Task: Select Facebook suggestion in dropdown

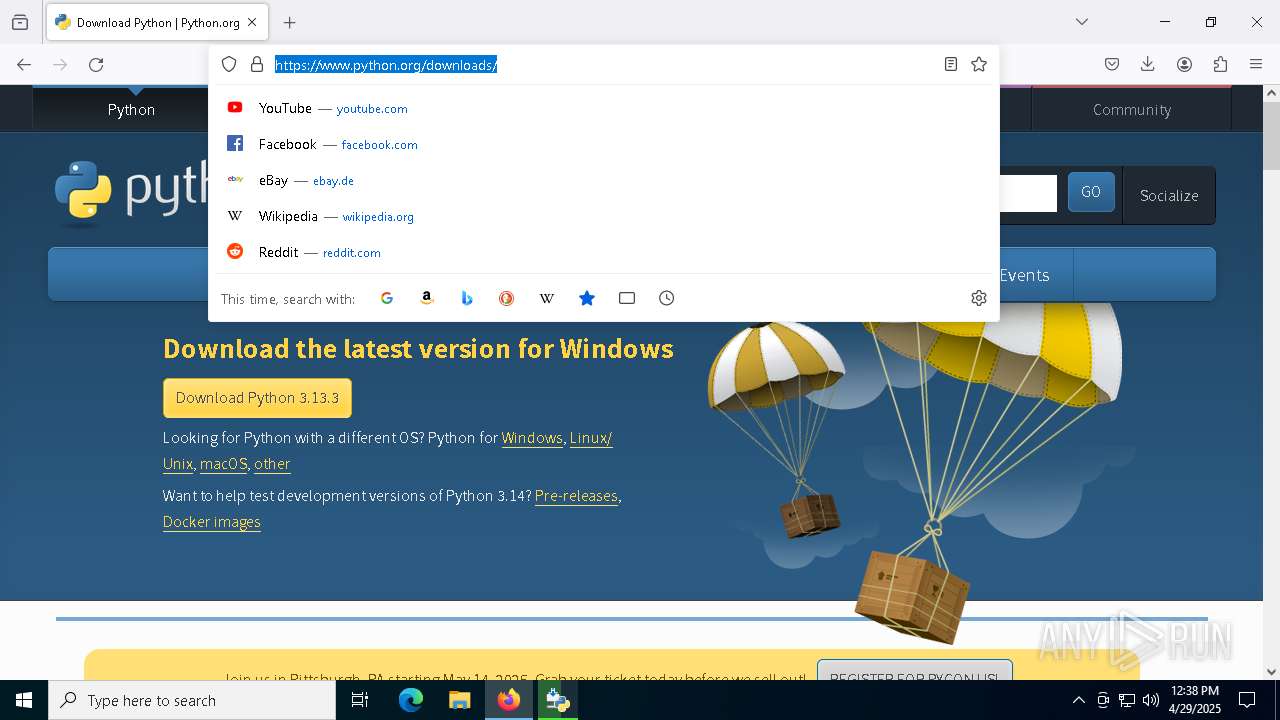Action: tap(604, 144)
